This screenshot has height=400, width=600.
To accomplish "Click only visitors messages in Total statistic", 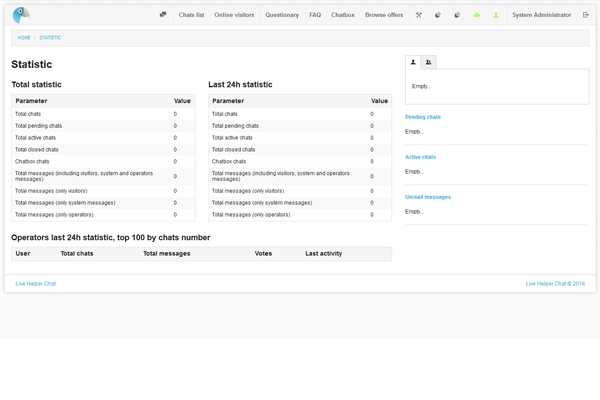I will [x=103, y=191].
